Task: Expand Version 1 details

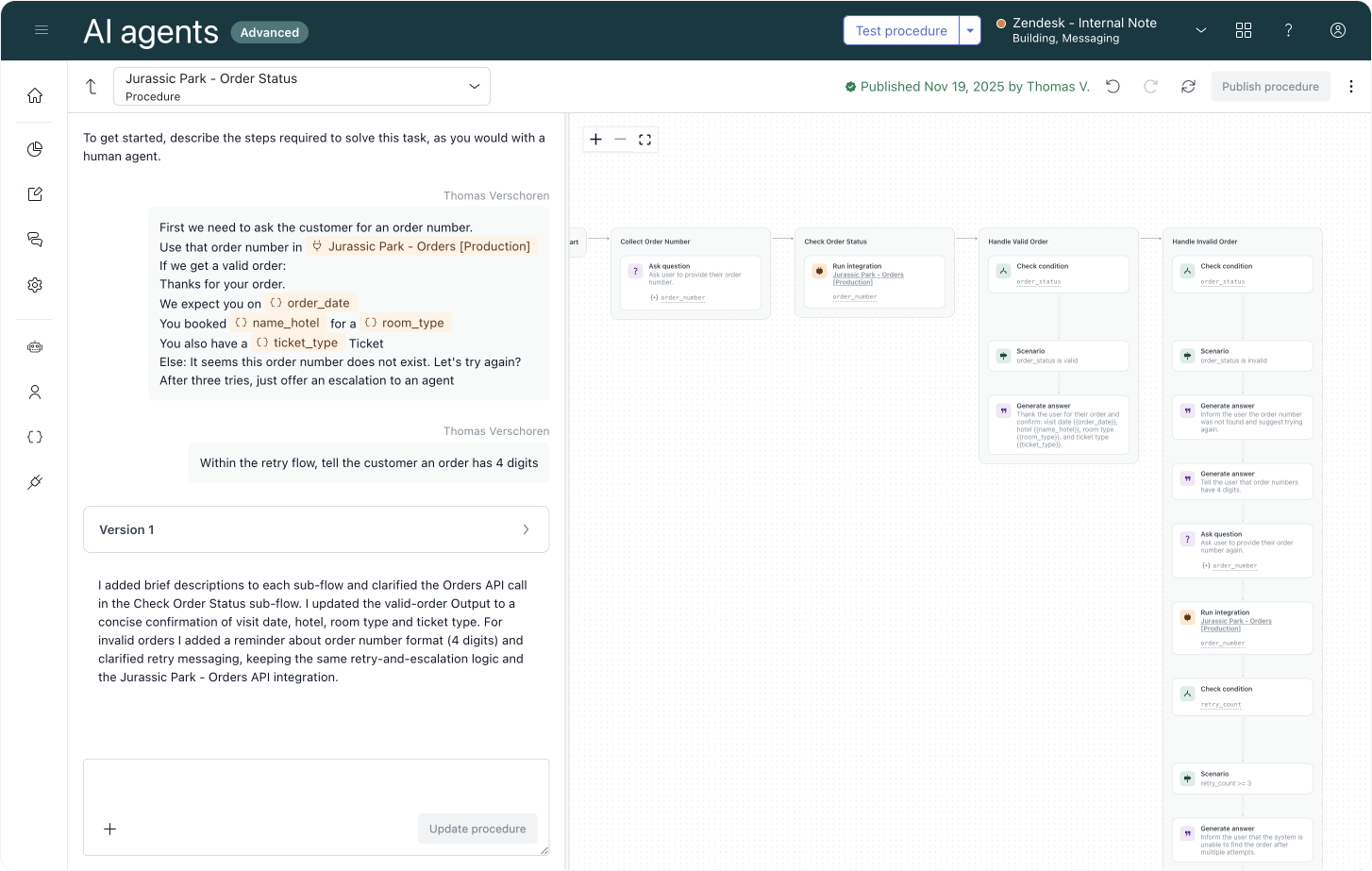Action: click(x=316, y=529)
